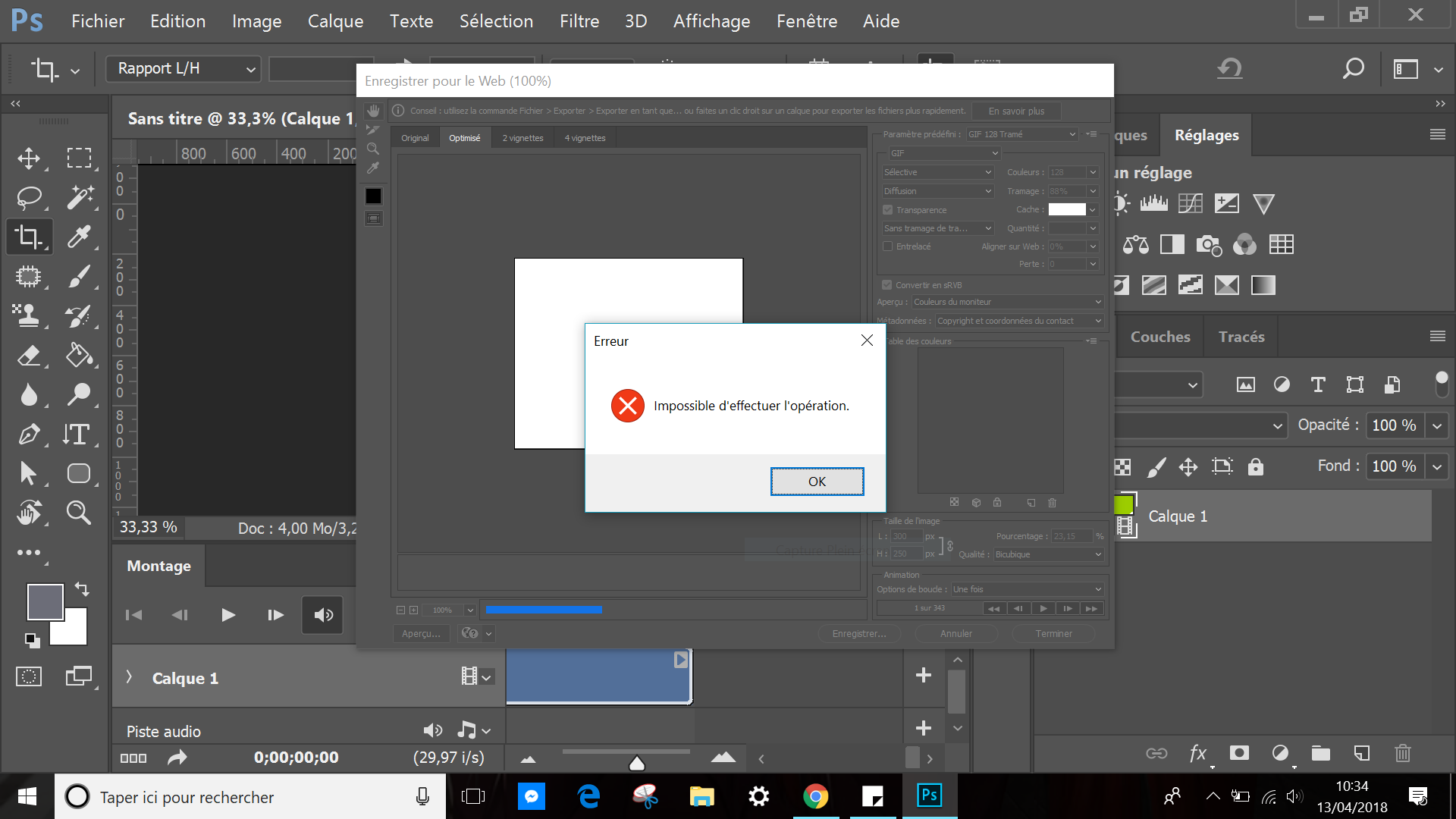
Task: Toggle audio mute in Montage controls
Action: pos(323,615)
